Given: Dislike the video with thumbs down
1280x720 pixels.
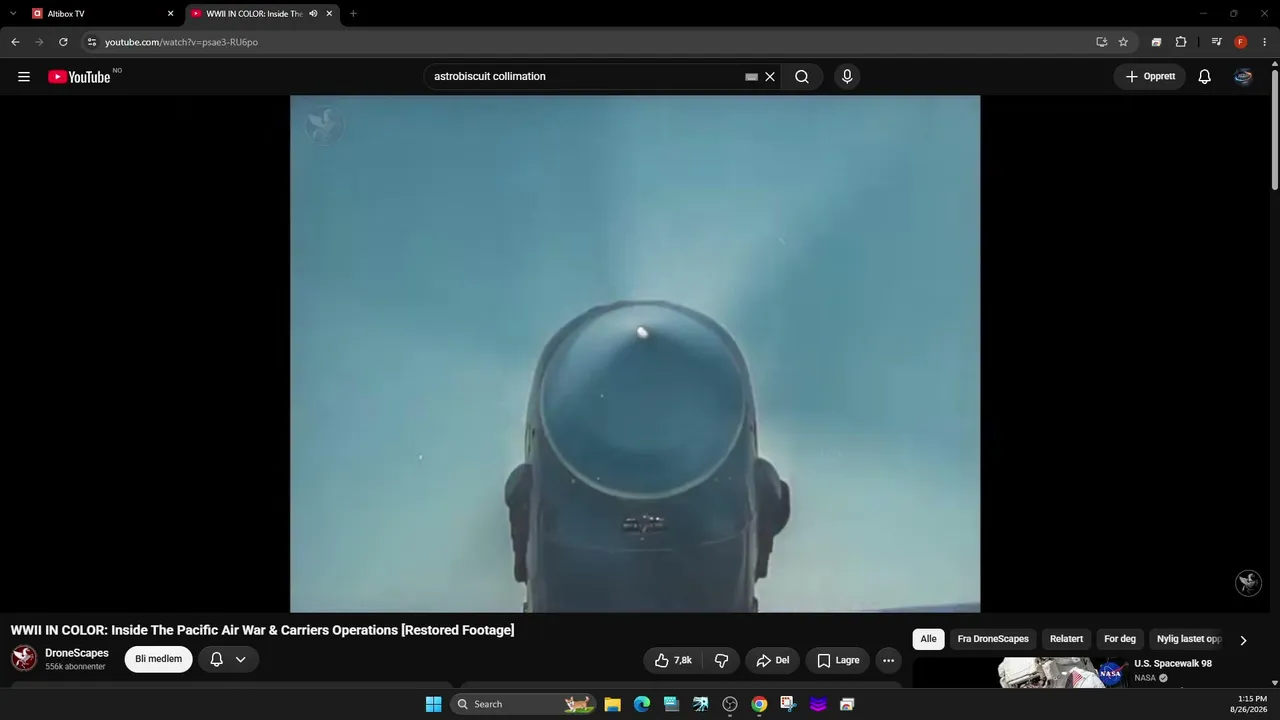Looking at the screenshot, I should coord(721,660).
